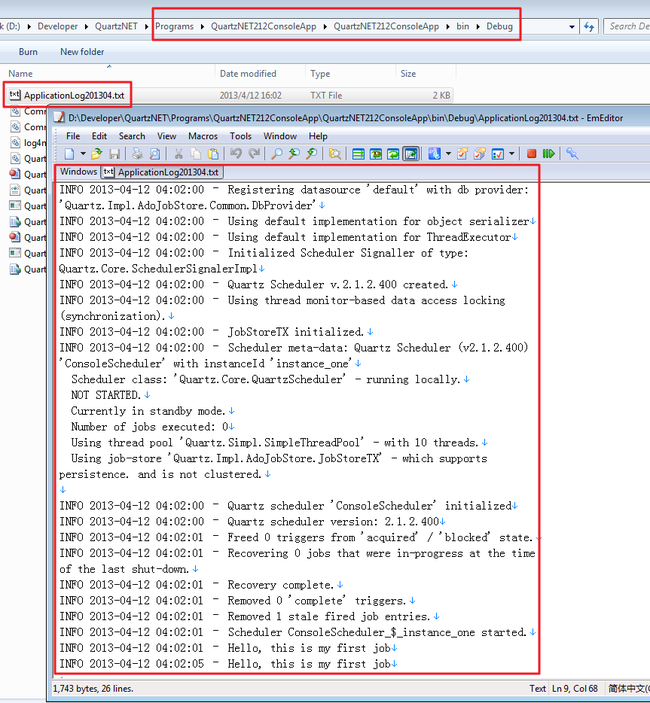Sort by the Name column header
This screenshot has width=650, height=703.
pyautogui.click(x=110, y=74)
